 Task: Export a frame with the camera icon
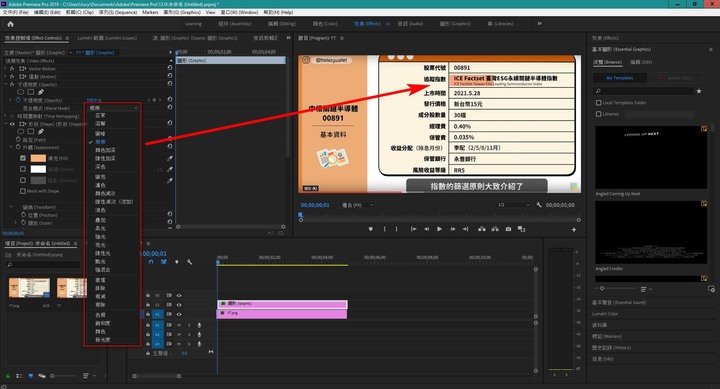pyautogui.click(x=508, y=229)
